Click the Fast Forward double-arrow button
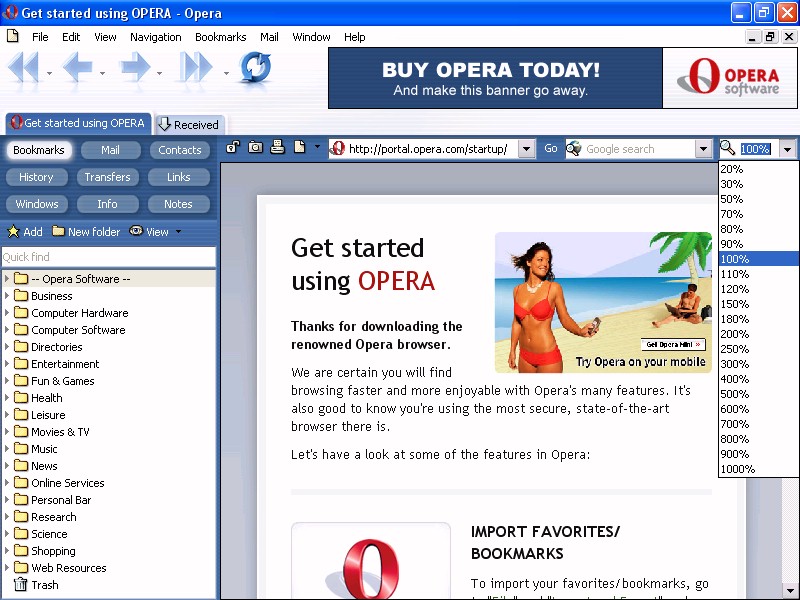 pyautogui.click(x=195, y=67)
